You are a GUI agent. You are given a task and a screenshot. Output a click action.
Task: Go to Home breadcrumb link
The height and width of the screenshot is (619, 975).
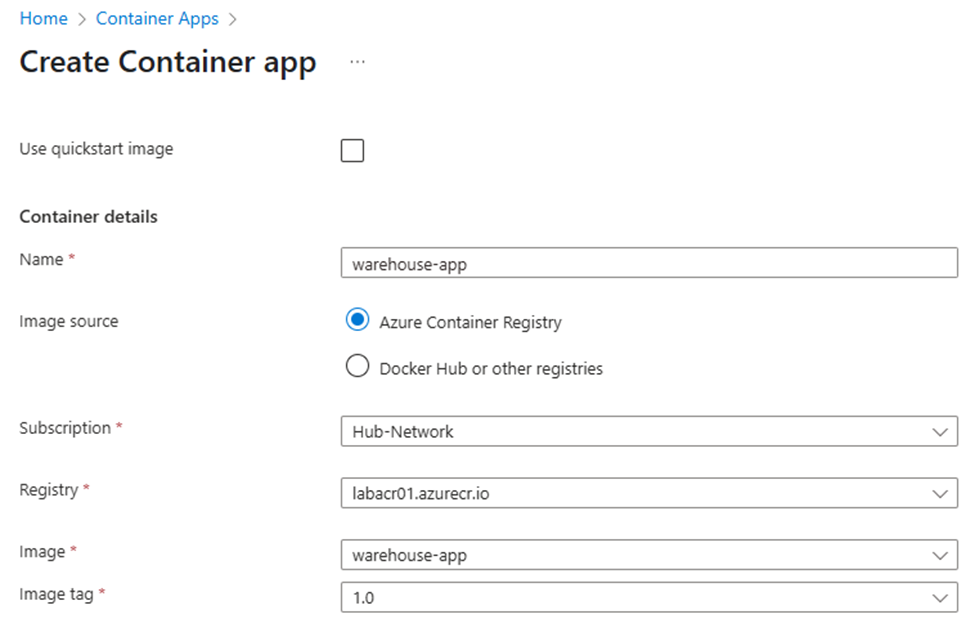tap(44, 19)
